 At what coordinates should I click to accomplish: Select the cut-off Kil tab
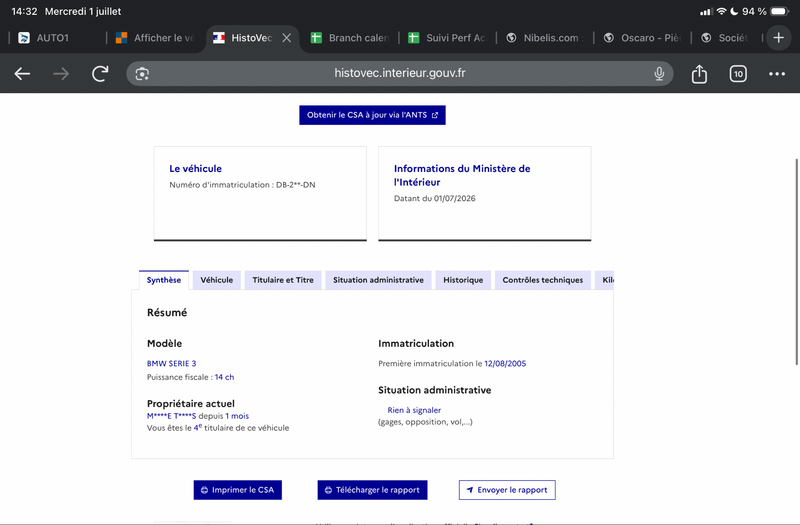point(605,280)
